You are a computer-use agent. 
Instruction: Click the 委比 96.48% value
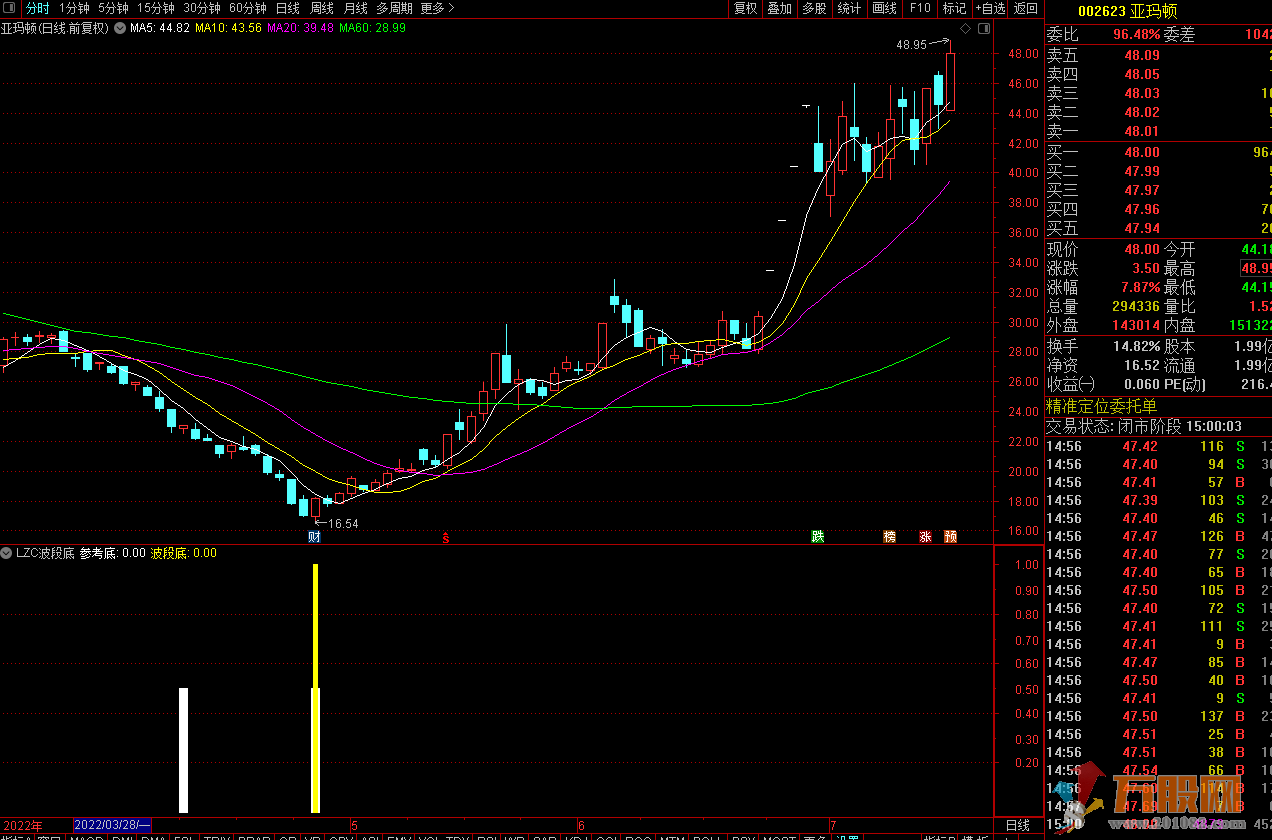(x=1137, y=34)
